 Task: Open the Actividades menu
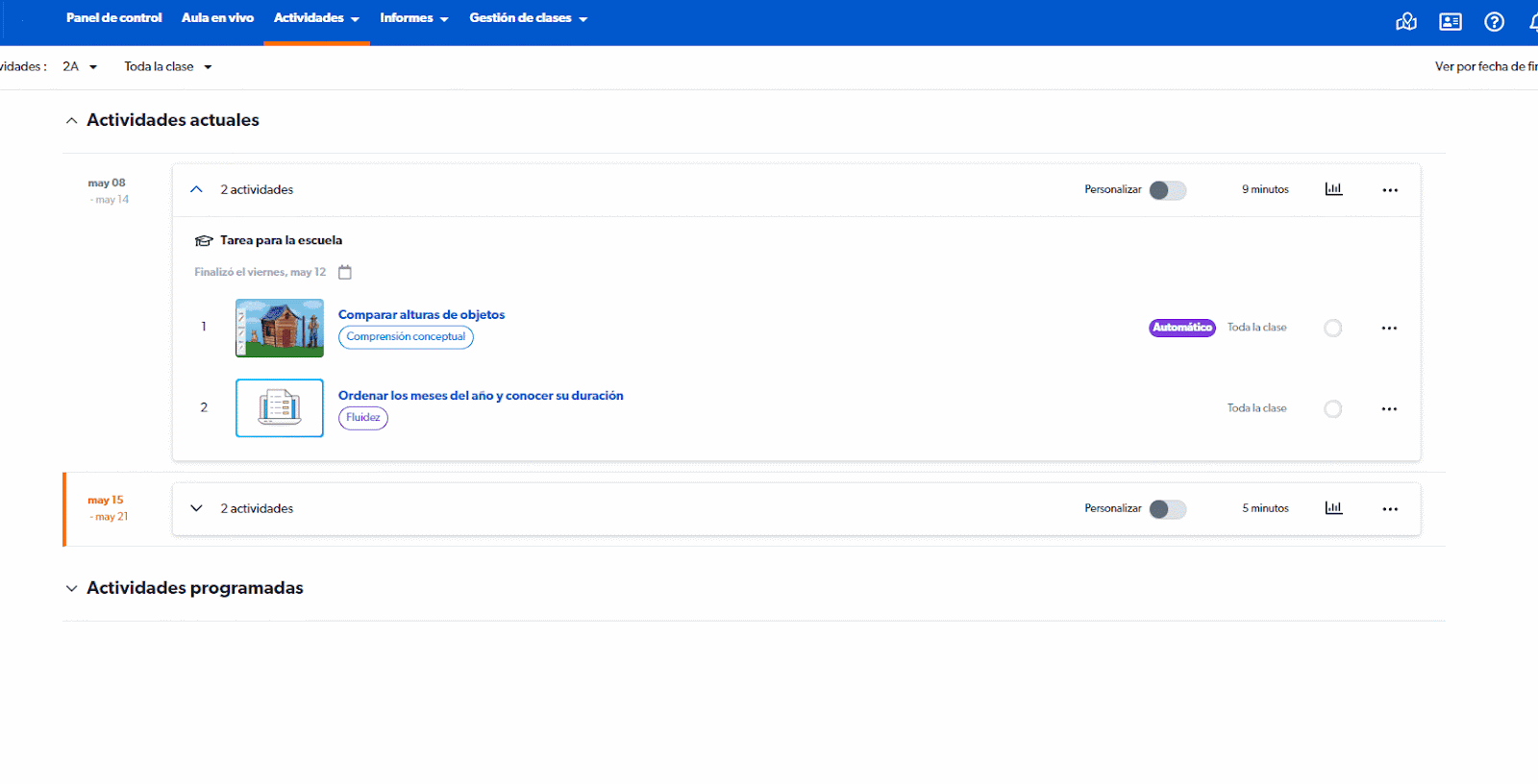[316, 18]
